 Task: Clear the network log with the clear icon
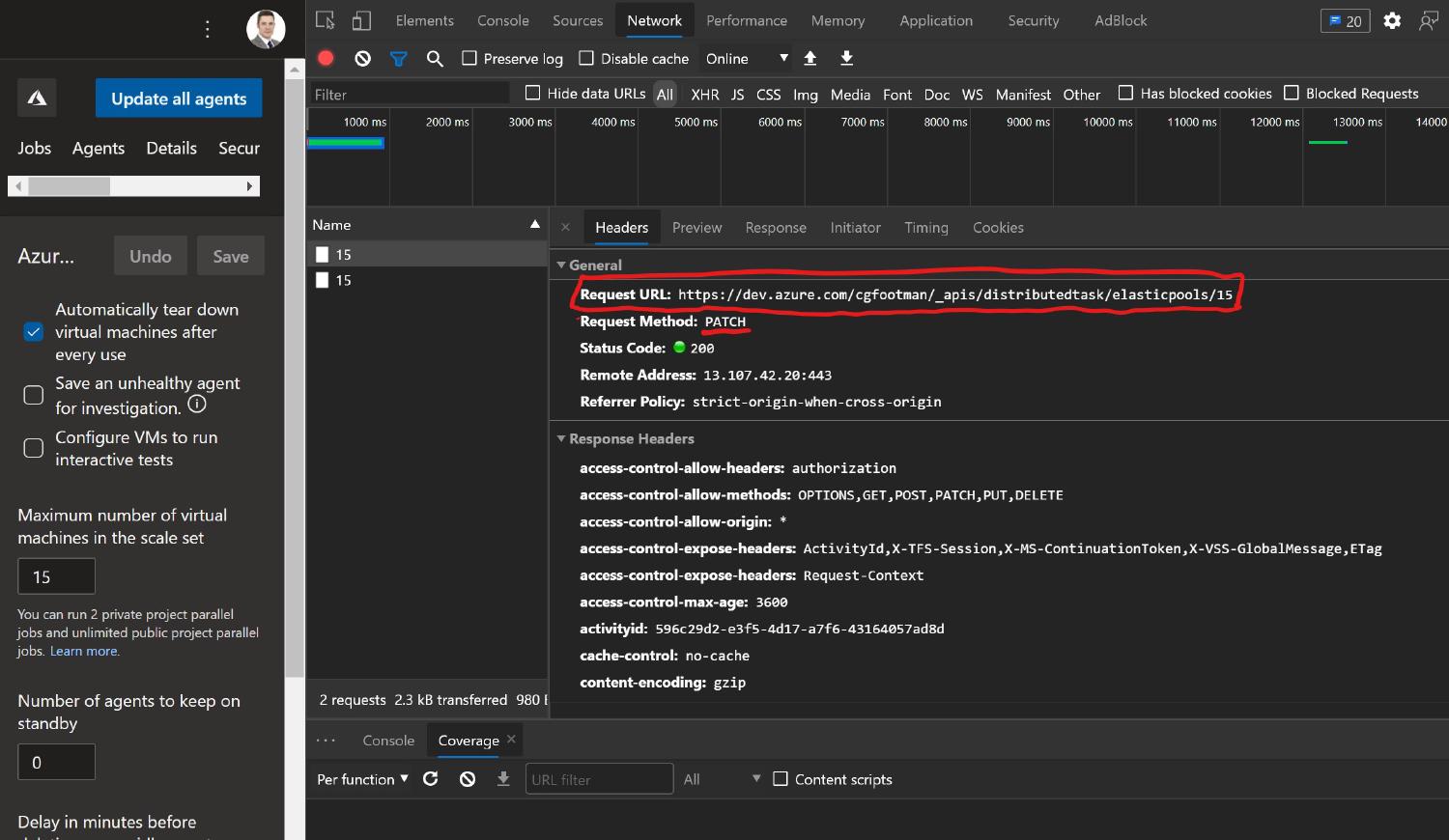(363, 59)
